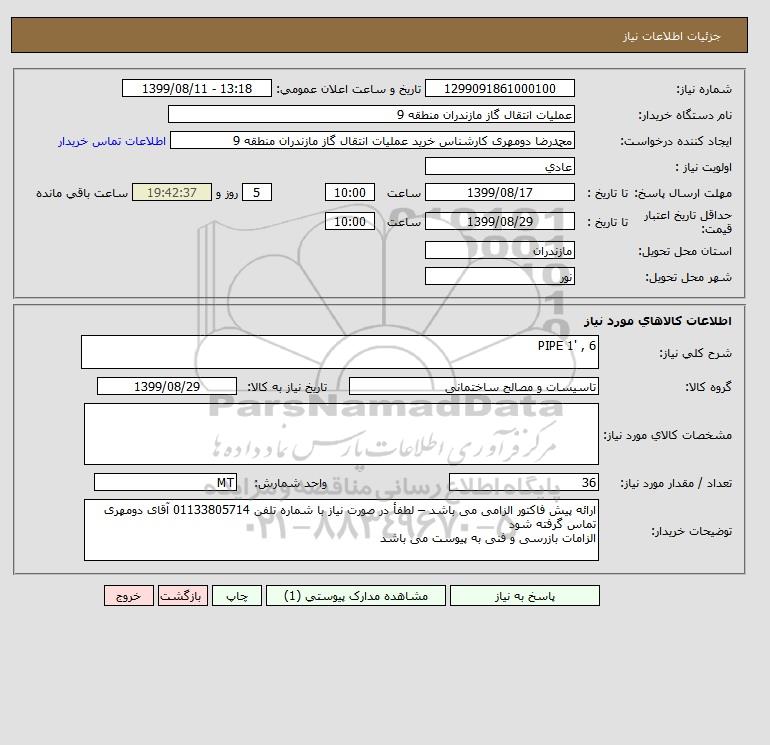The image size is (770, 745).
Task: Click response deadline date 1399/08/17
Action: coord(499,193)
